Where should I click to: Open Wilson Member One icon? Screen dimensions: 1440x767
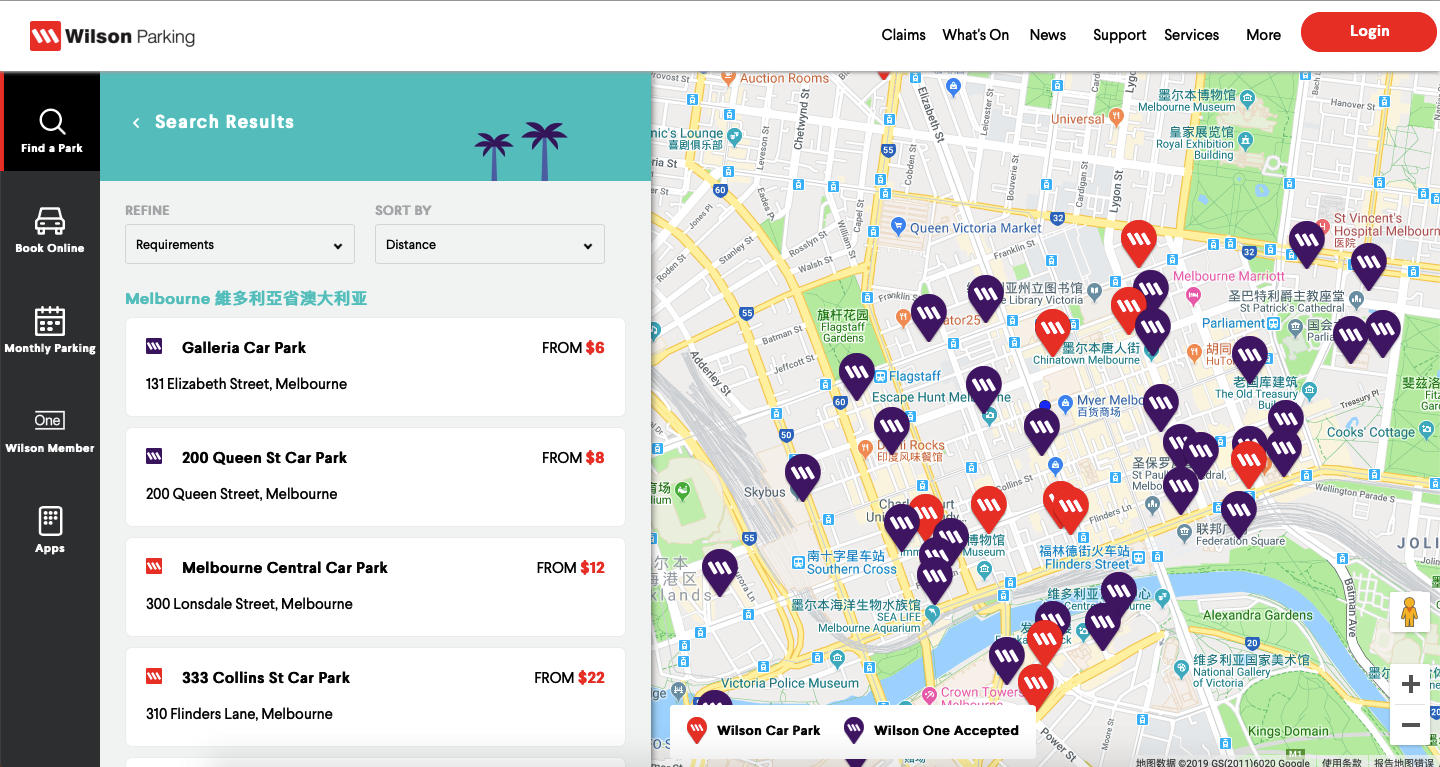(x=49, y=420)
